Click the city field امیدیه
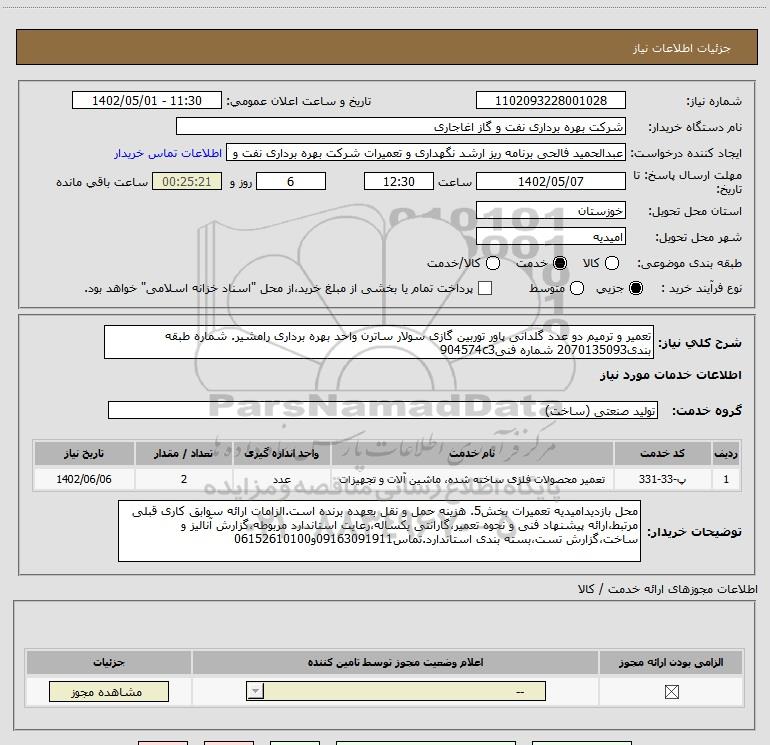The height and width of the screenshot is (745, 770). point(550,237)
